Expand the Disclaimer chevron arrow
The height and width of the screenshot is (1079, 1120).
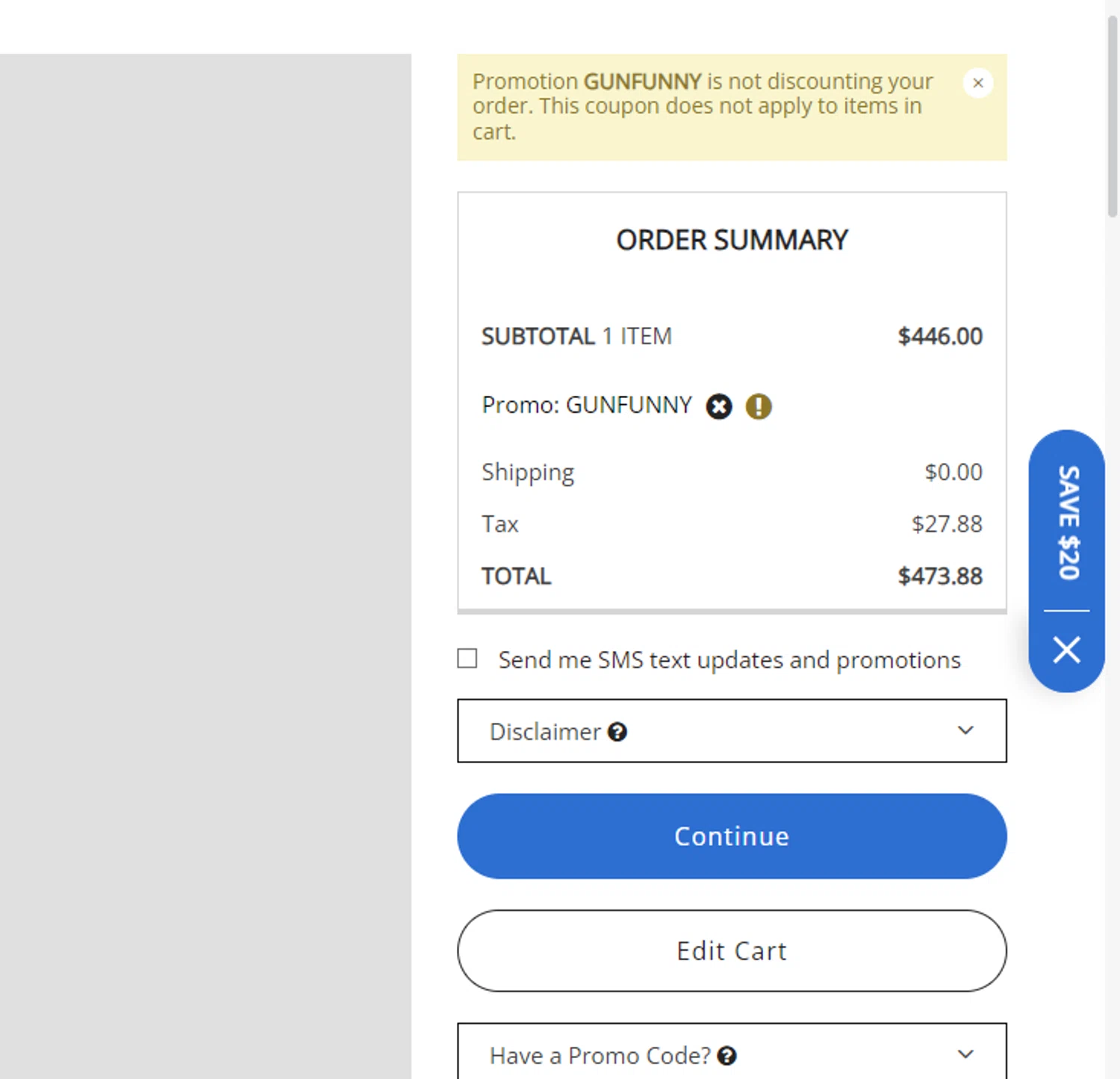pyautogui.click(x=965, y=730)
